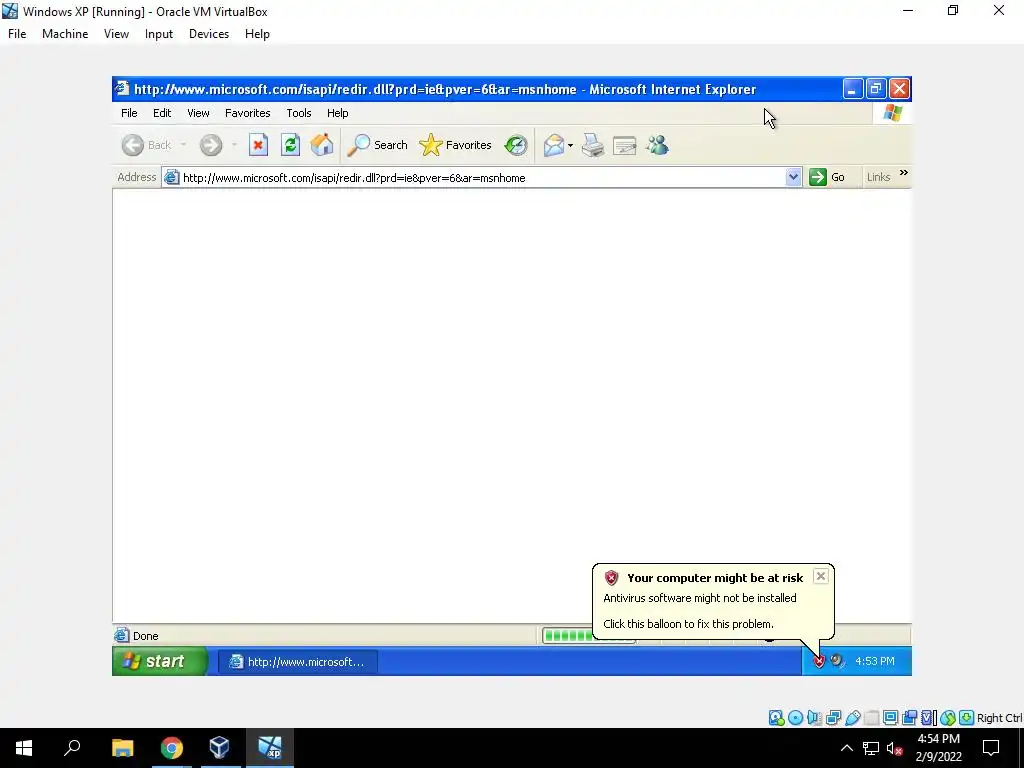The height and width of the screenshot is (768, 1024).
Task: Open the IE Help menu
Action: pos(338,113)
